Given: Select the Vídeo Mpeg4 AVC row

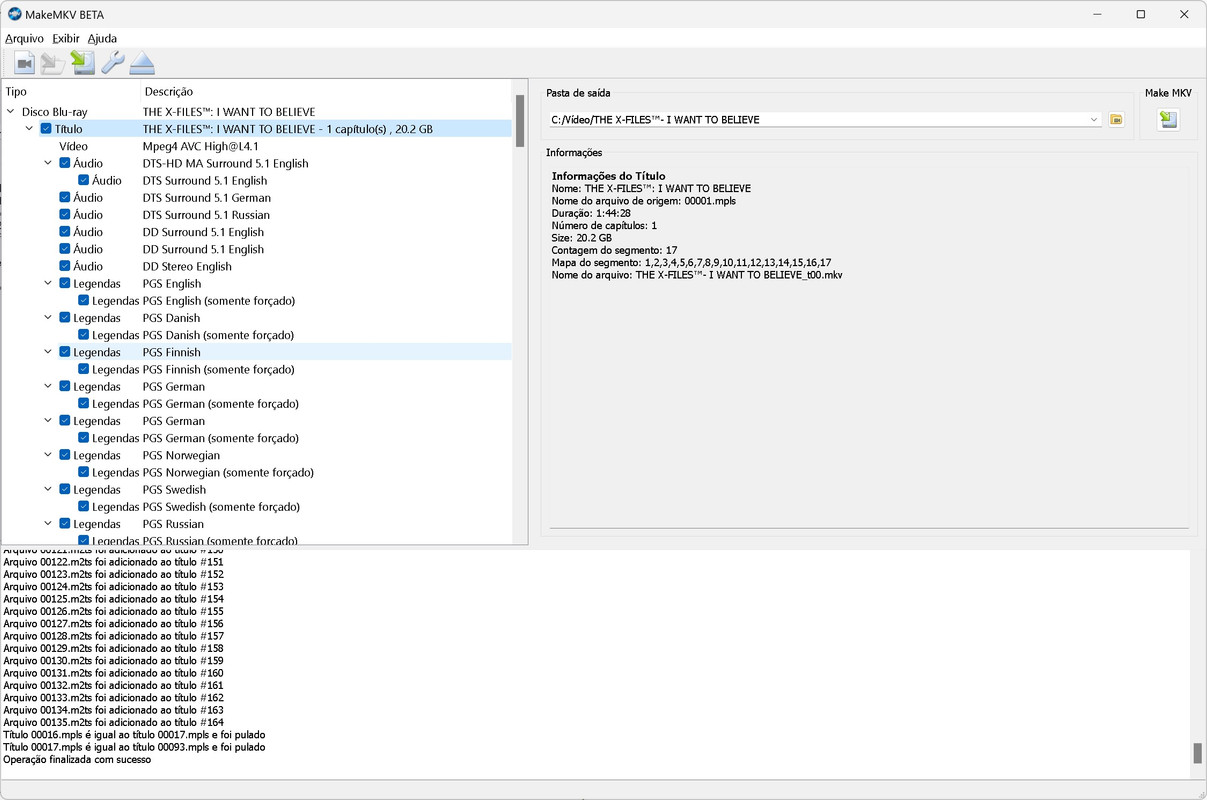Looking at the screenshot, I should (257, 146).
